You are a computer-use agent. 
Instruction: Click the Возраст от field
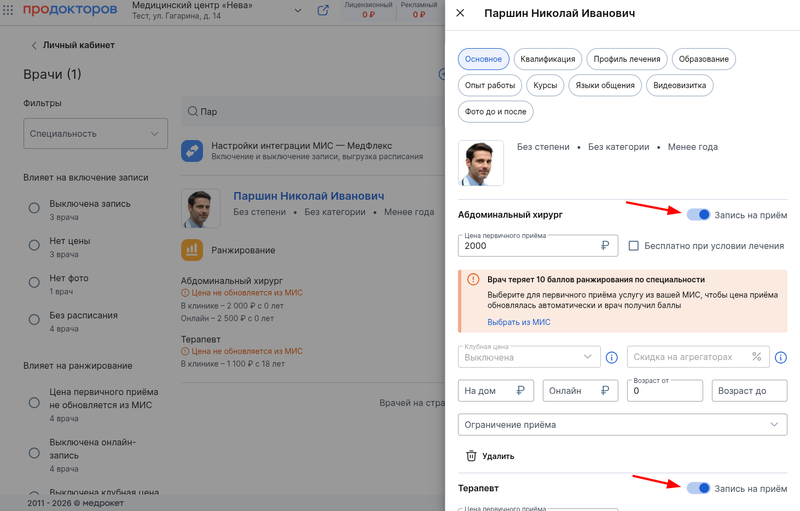pos(665,391)
